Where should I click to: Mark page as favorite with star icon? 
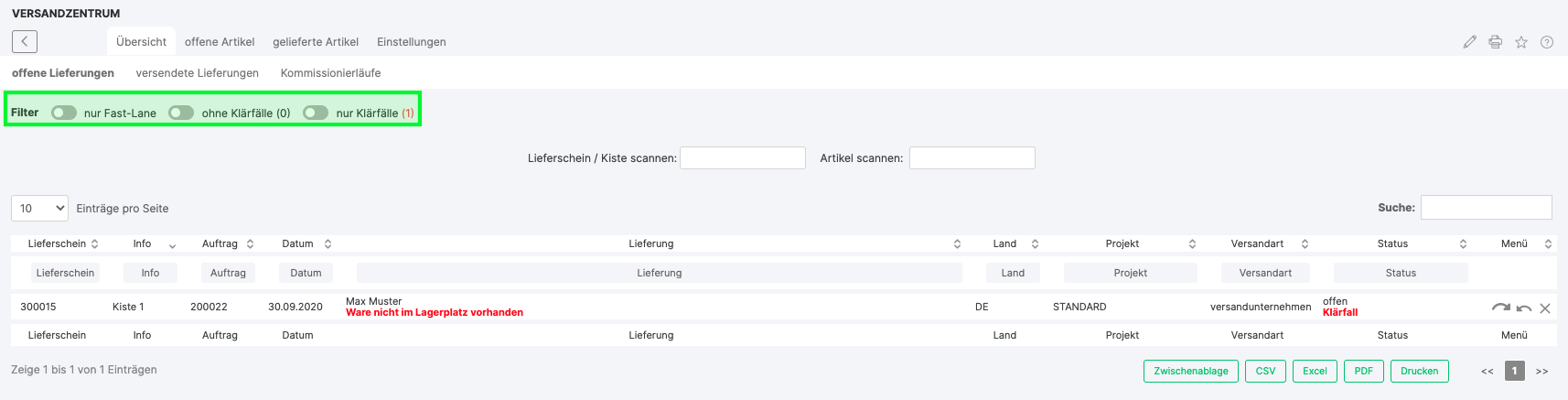coord(1520,42)
